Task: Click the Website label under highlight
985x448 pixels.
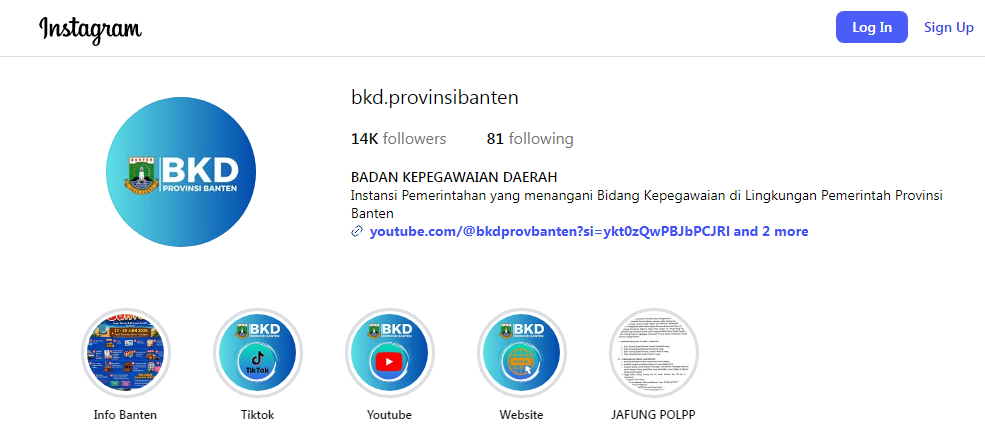Action: 521,415
